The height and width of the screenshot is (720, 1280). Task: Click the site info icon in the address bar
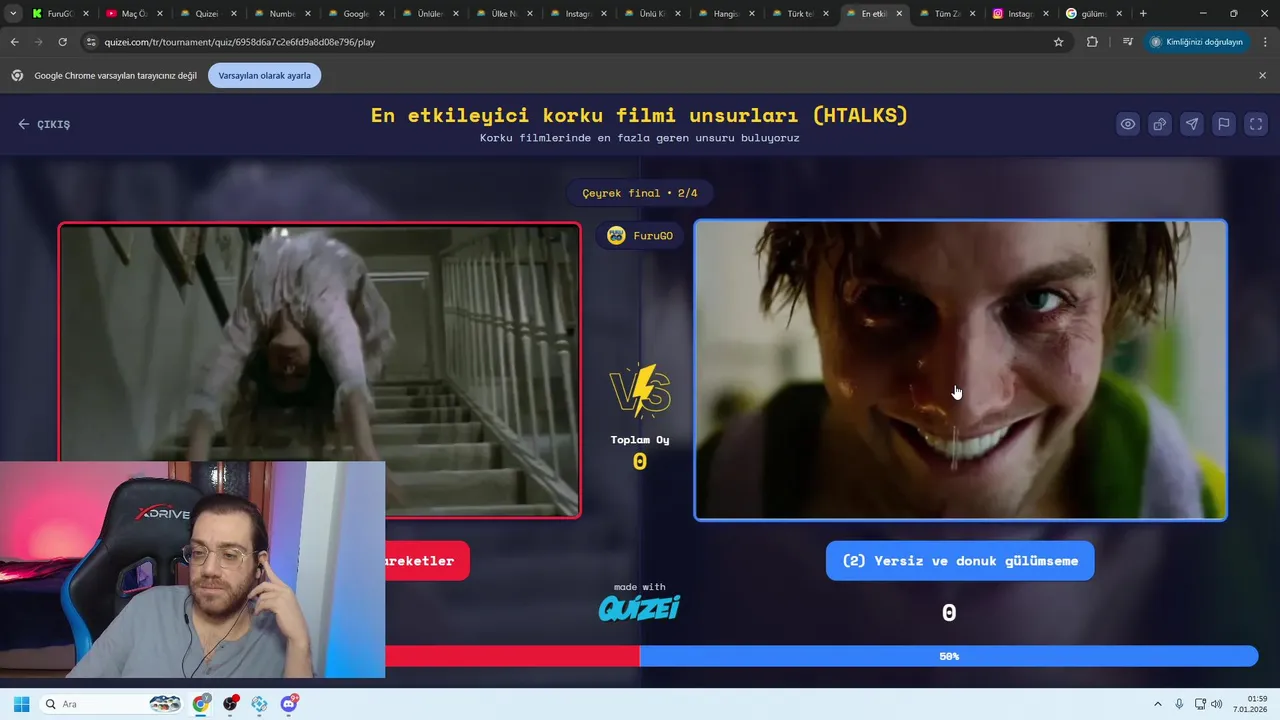pyautogui.click(x=91, y=42)
